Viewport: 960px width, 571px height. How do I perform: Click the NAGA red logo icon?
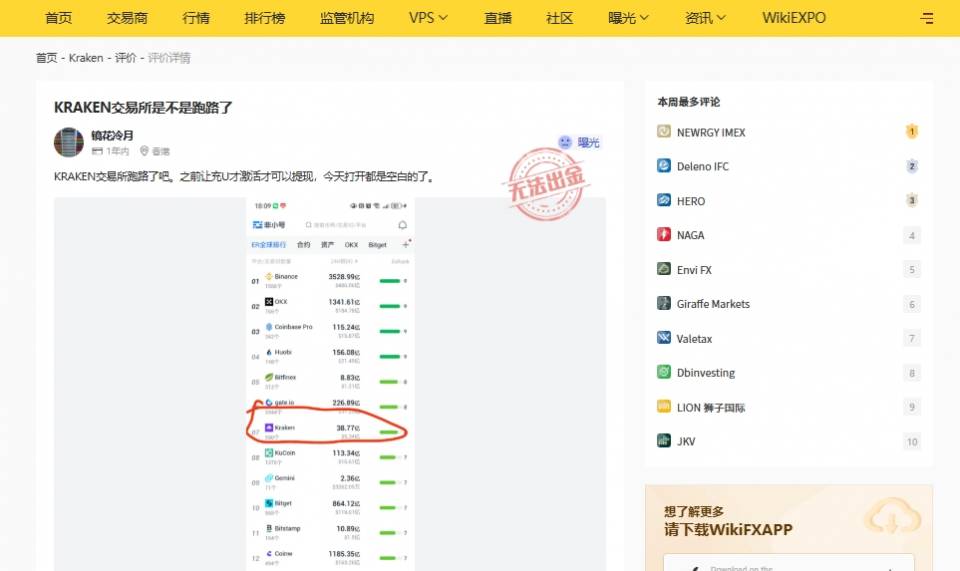pyautogui.click(x=664, y=234)
